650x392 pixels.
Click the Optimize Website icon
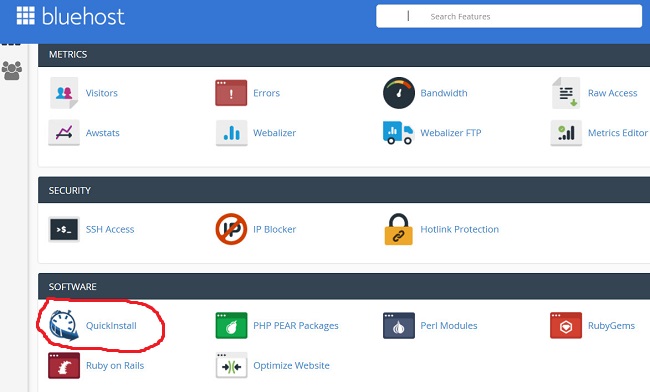[231, 365]
